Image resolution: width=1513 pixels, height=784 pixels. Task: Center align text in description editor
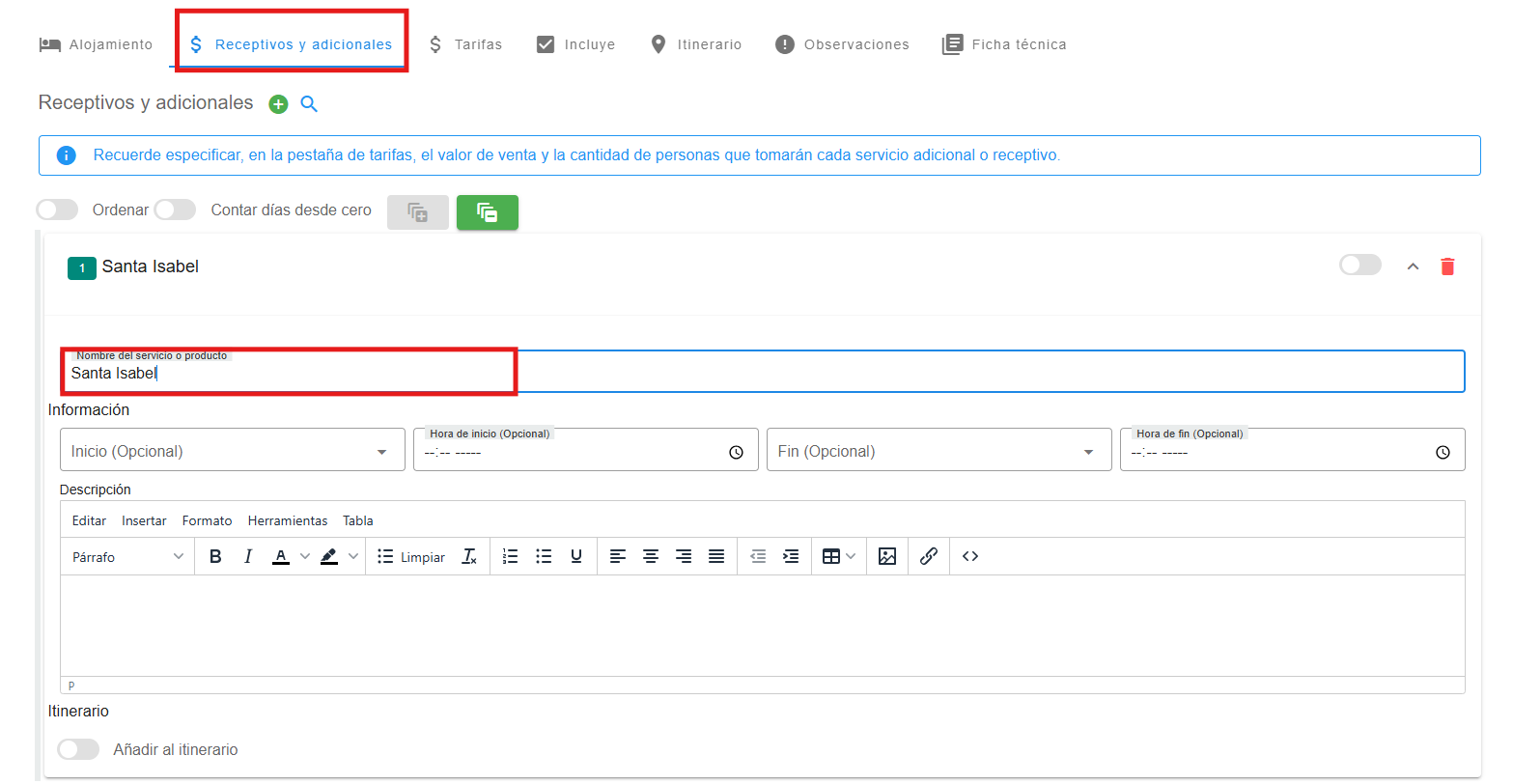[651, 557]
